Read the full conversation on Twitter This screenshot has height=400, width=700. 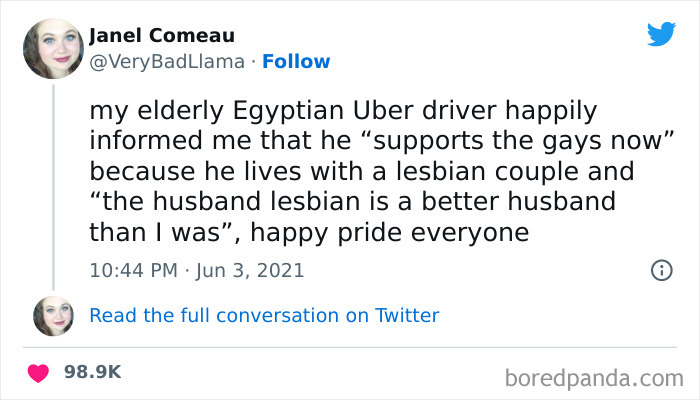click(x=264, y=316)
